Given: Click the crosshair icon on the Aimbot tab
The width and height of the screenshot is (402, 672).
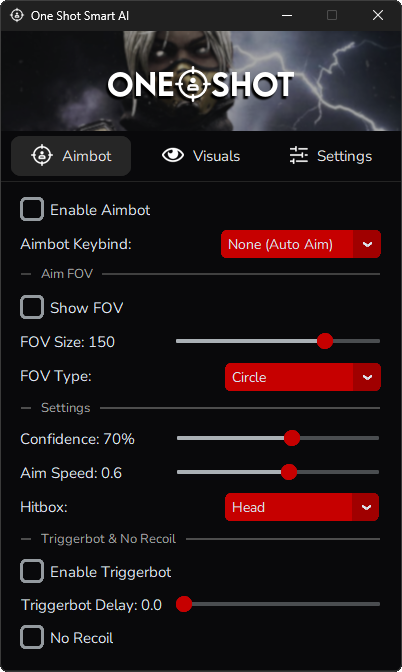Looking at the screenshot, I should 42,156.
